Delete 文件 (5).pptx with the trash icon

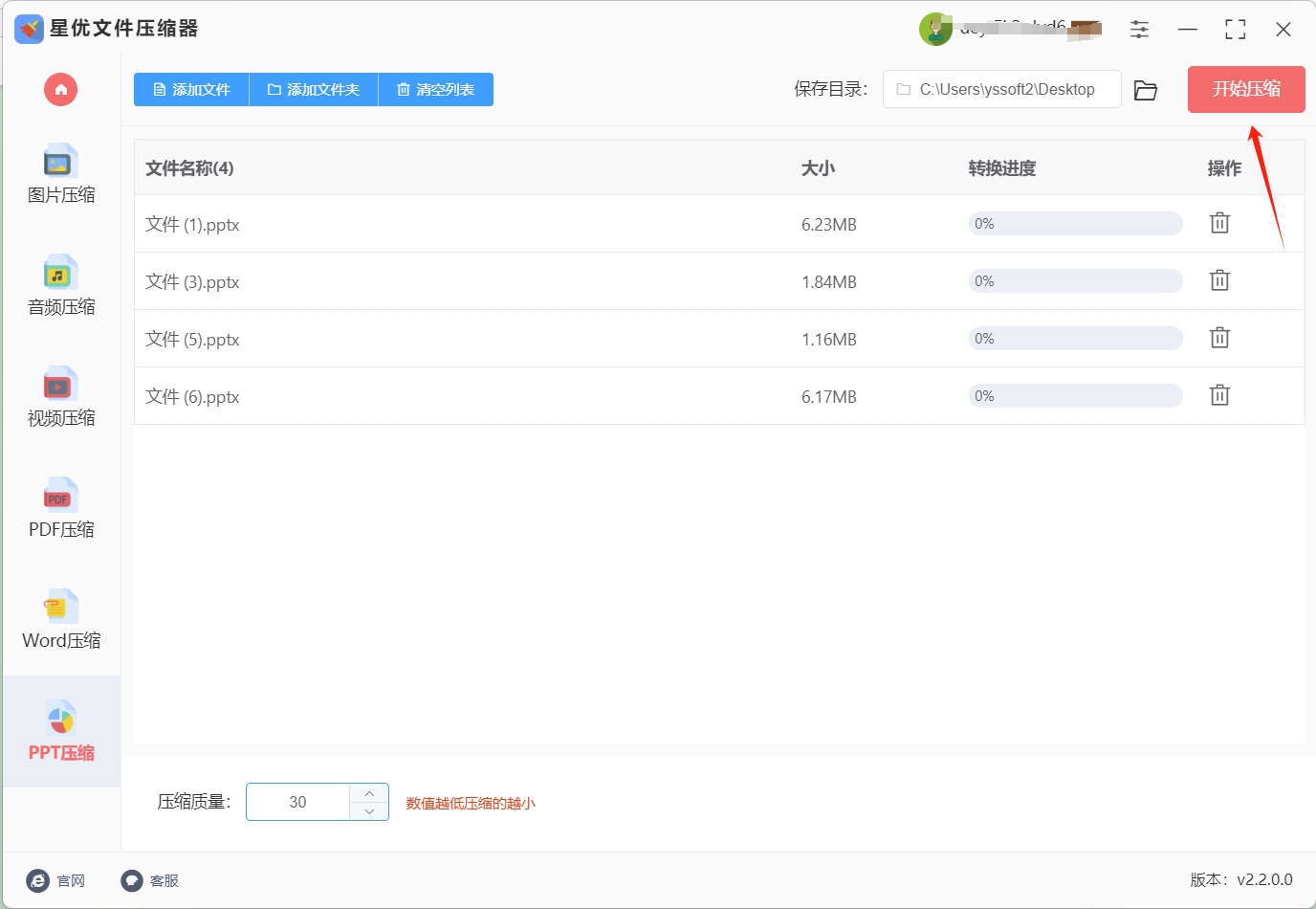tap(1219, 338)
